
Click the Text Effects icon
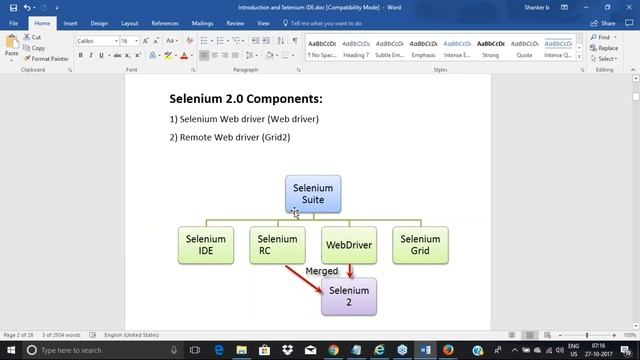click(x=152, y=55)
